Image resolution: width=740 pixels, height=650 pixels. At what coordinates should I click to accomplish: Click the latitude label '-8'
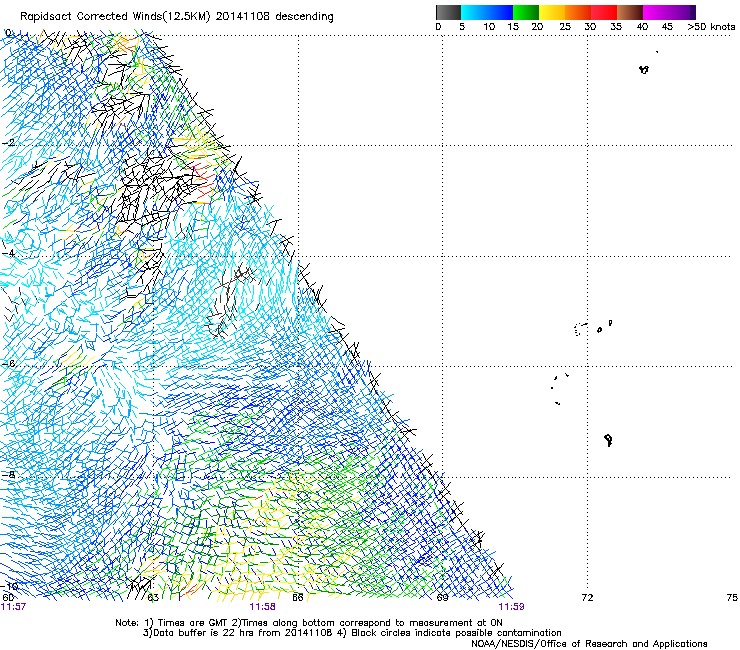[9, 475]
